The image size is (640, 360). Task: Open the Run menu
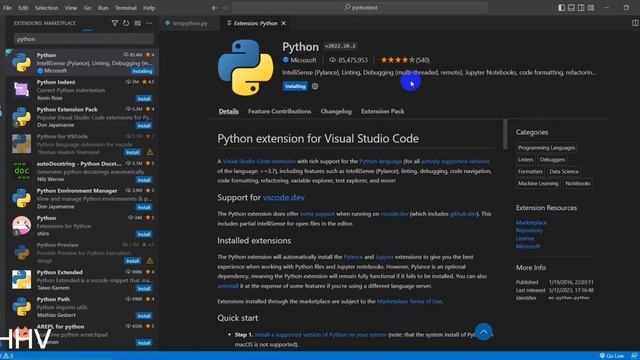[x=103, y=8]
